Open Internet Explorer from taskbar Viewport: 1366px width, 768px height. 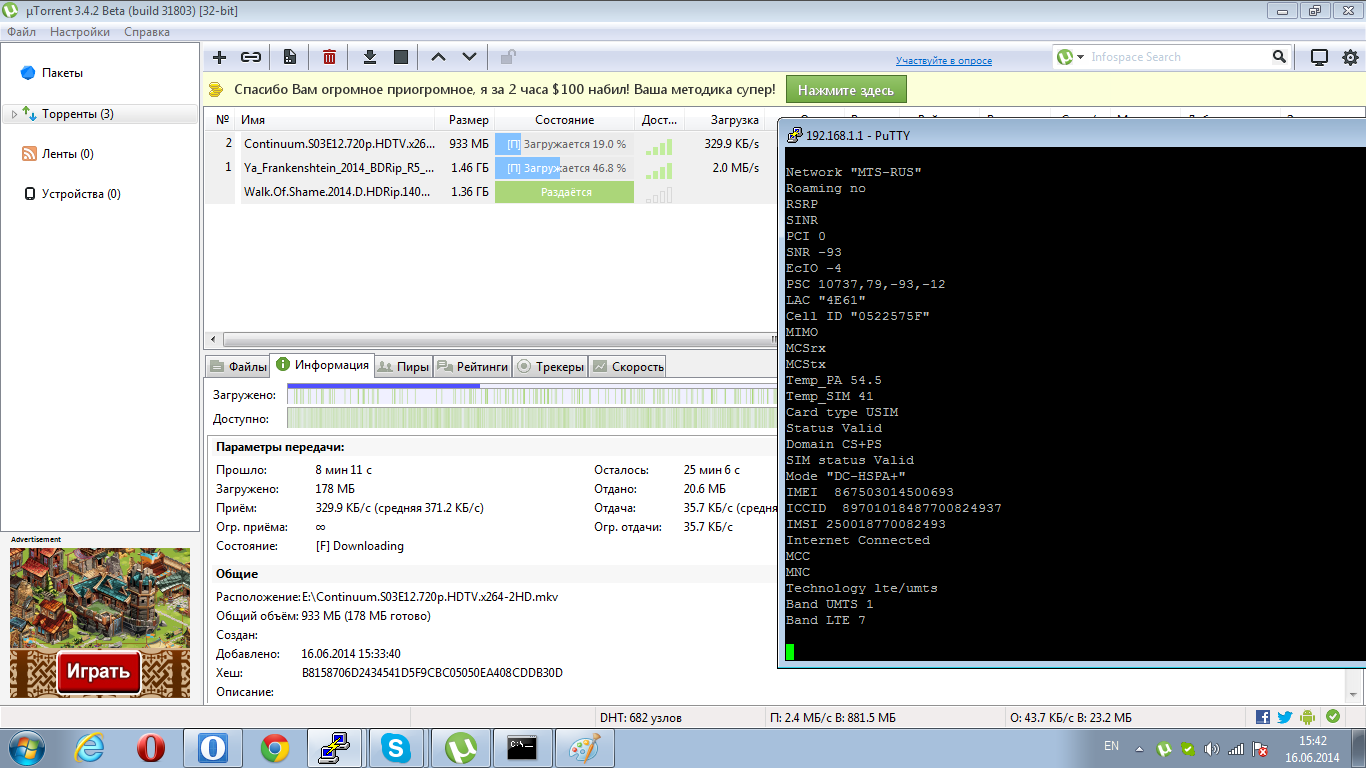pos(91,748)
